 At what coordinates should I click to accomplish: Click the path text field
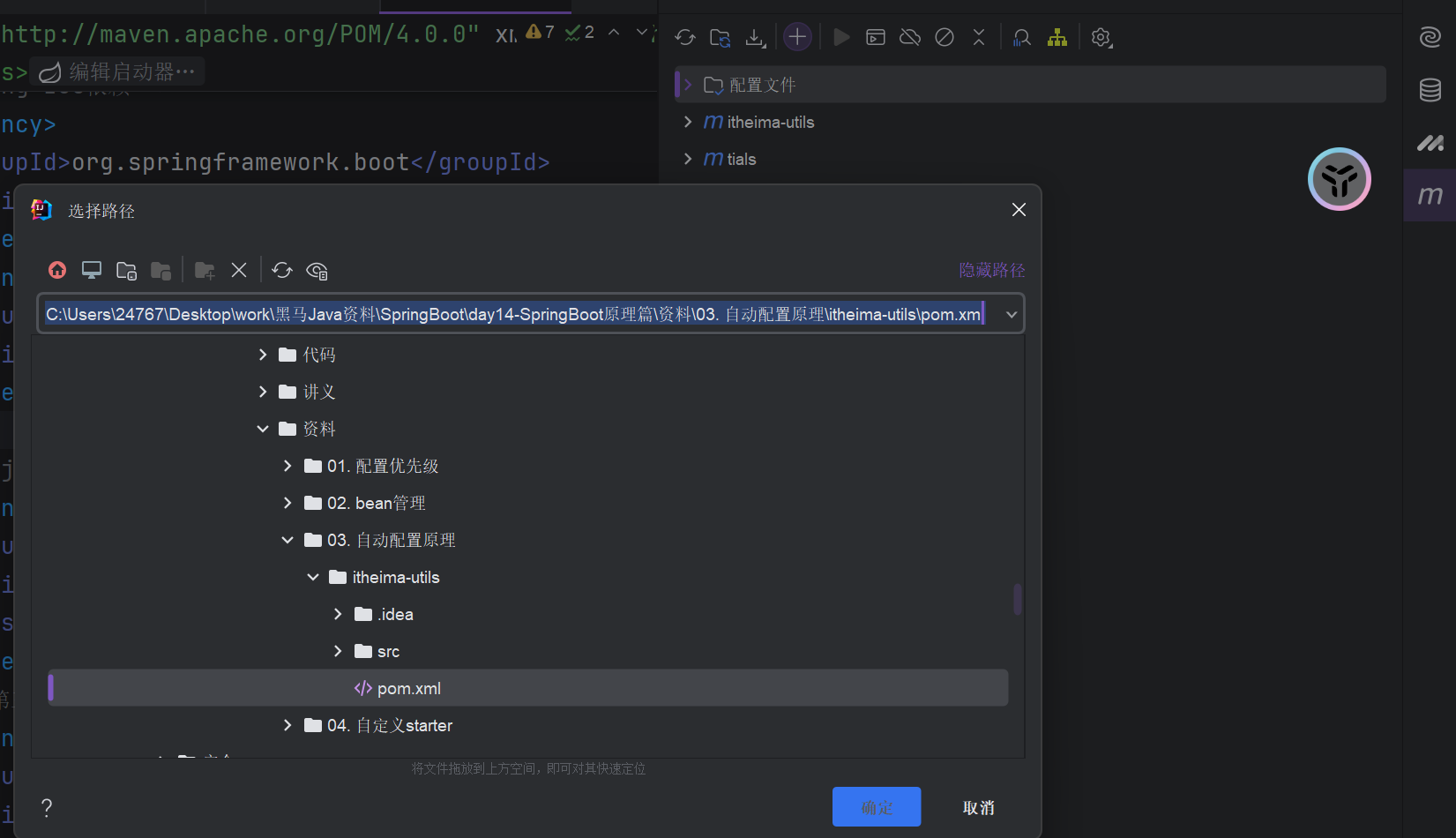point(511,315)
